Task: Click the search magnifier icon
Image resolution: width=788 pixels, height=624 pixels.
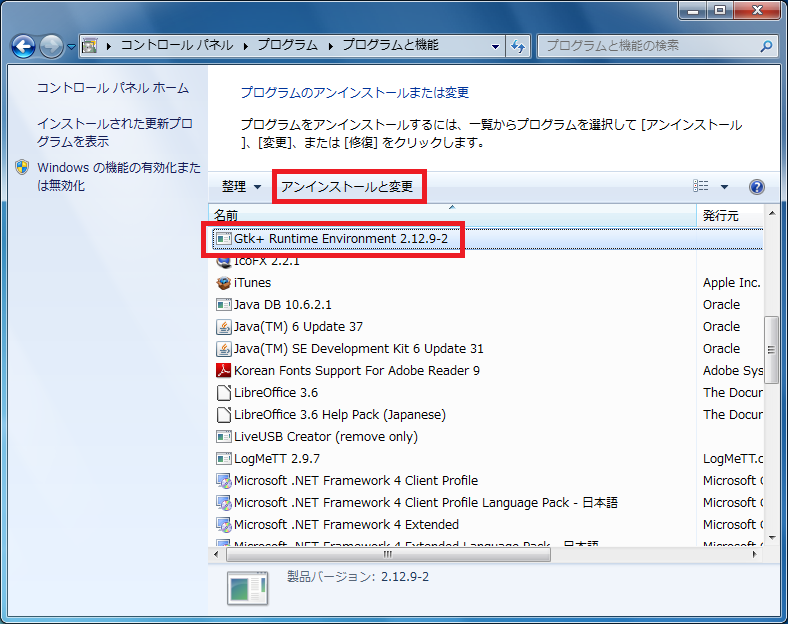Action: click(766, 46)
